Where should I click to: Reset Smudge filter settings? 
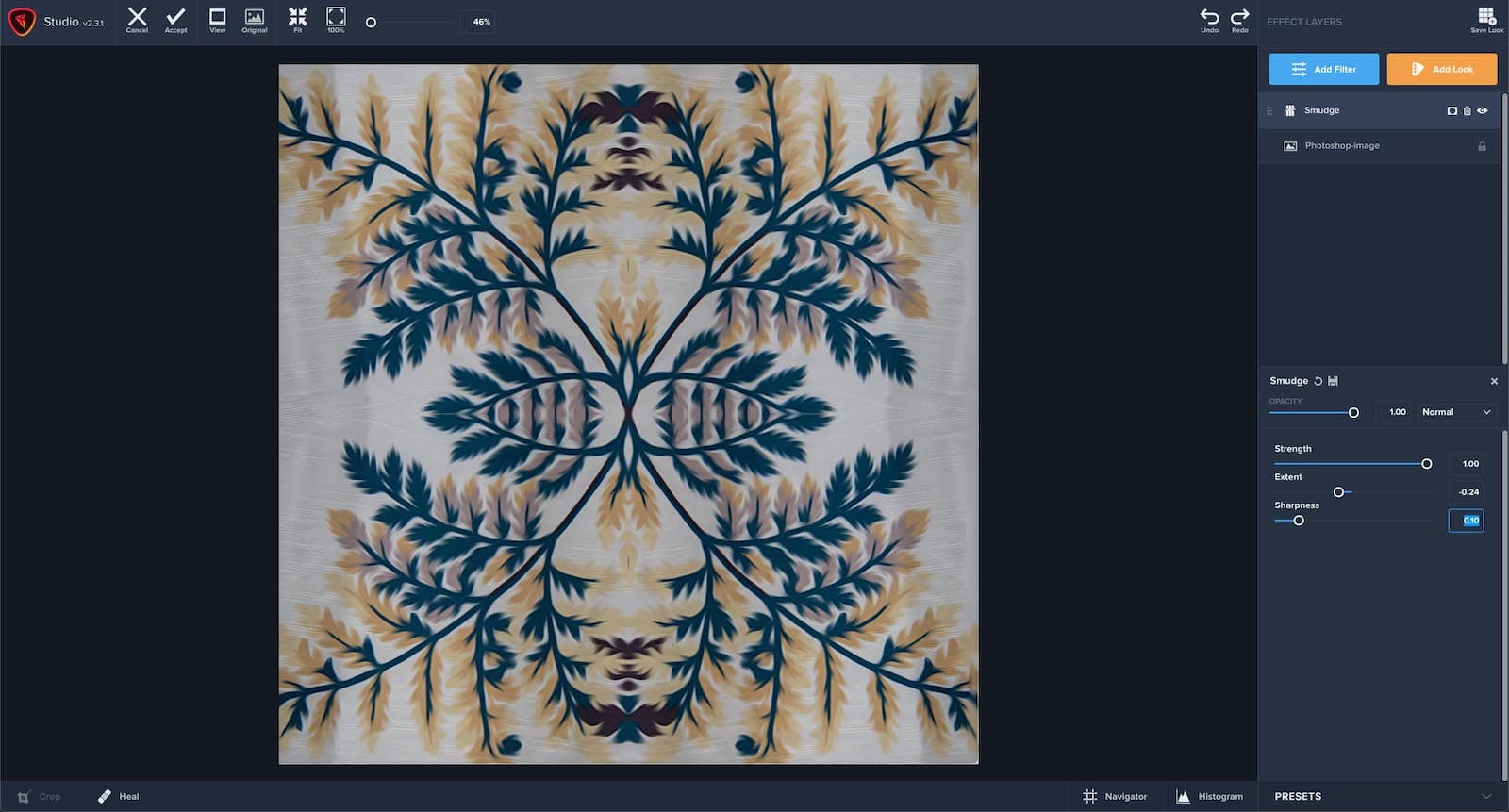pos(1318,381)
